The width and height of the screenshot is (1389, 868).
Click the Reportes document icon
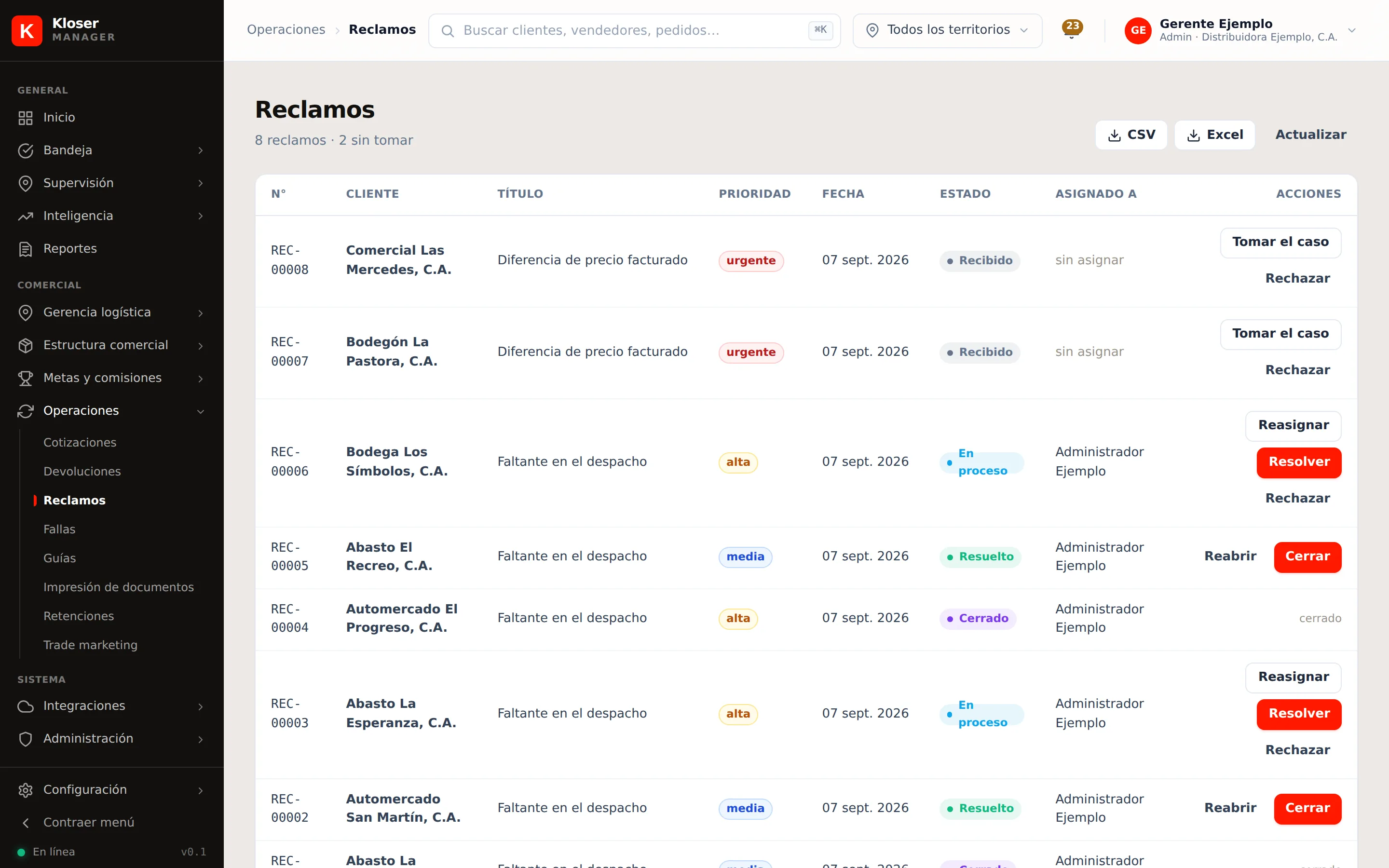(x=25, y=249)
